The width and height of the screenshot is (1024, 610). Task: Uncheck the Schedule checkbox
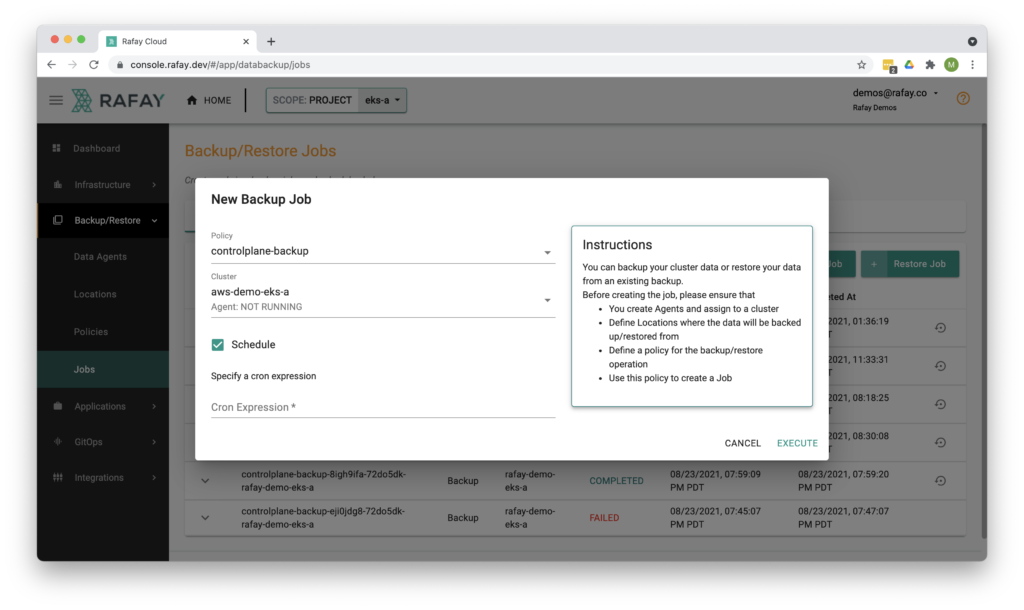tap(217, 344)
